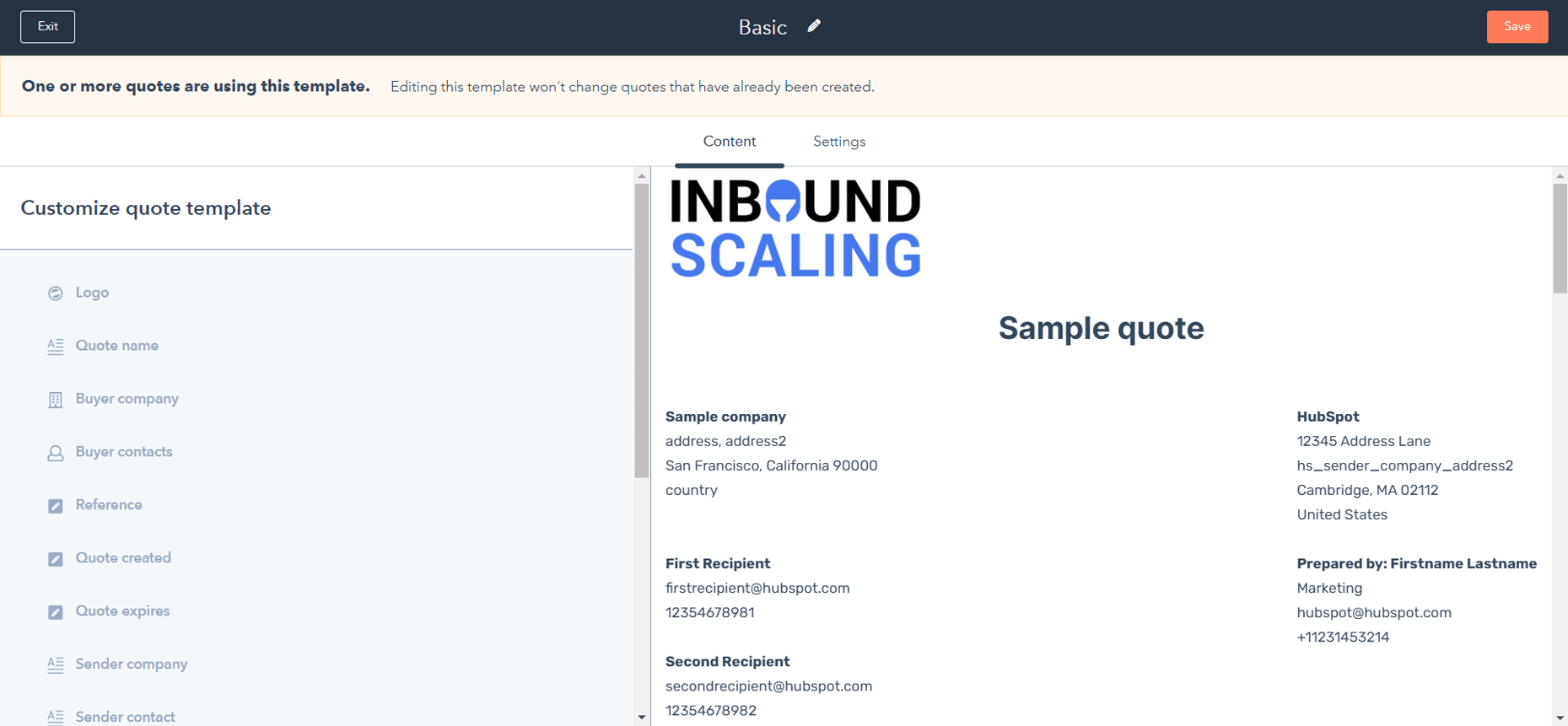This screenshot has height=726, width=1568.
Task: Open the Settings tab
Action: click(839, 142)
